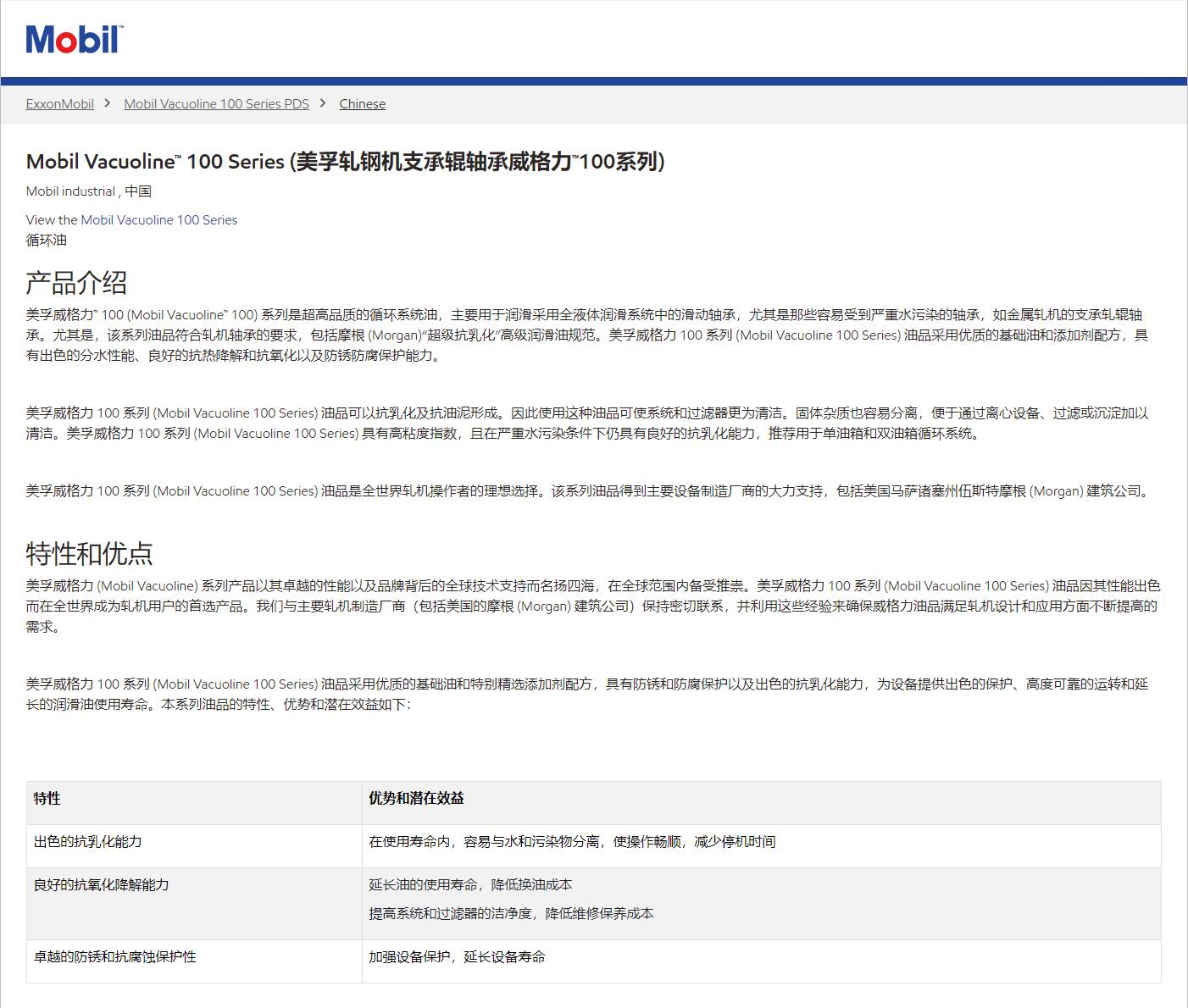Image resolution: width=1188 pixels, height=1008 pixels.
Task: Click the text "View the" before the series link
Action: point(52,219)
